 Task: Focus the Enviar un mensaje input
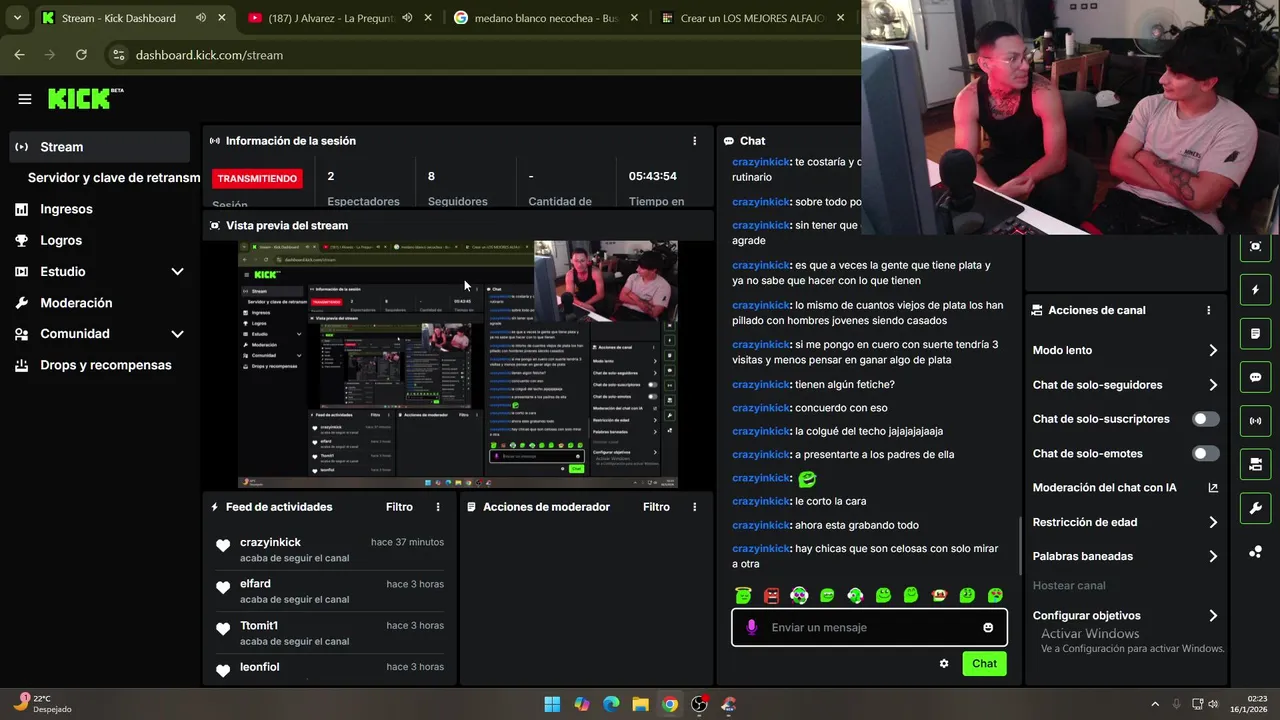pos(870,627)
